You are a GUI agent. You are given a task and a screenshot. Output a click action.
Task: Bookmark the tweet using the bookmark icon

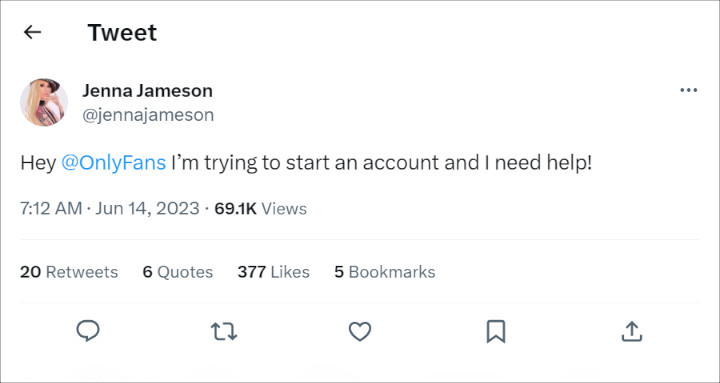496,331
